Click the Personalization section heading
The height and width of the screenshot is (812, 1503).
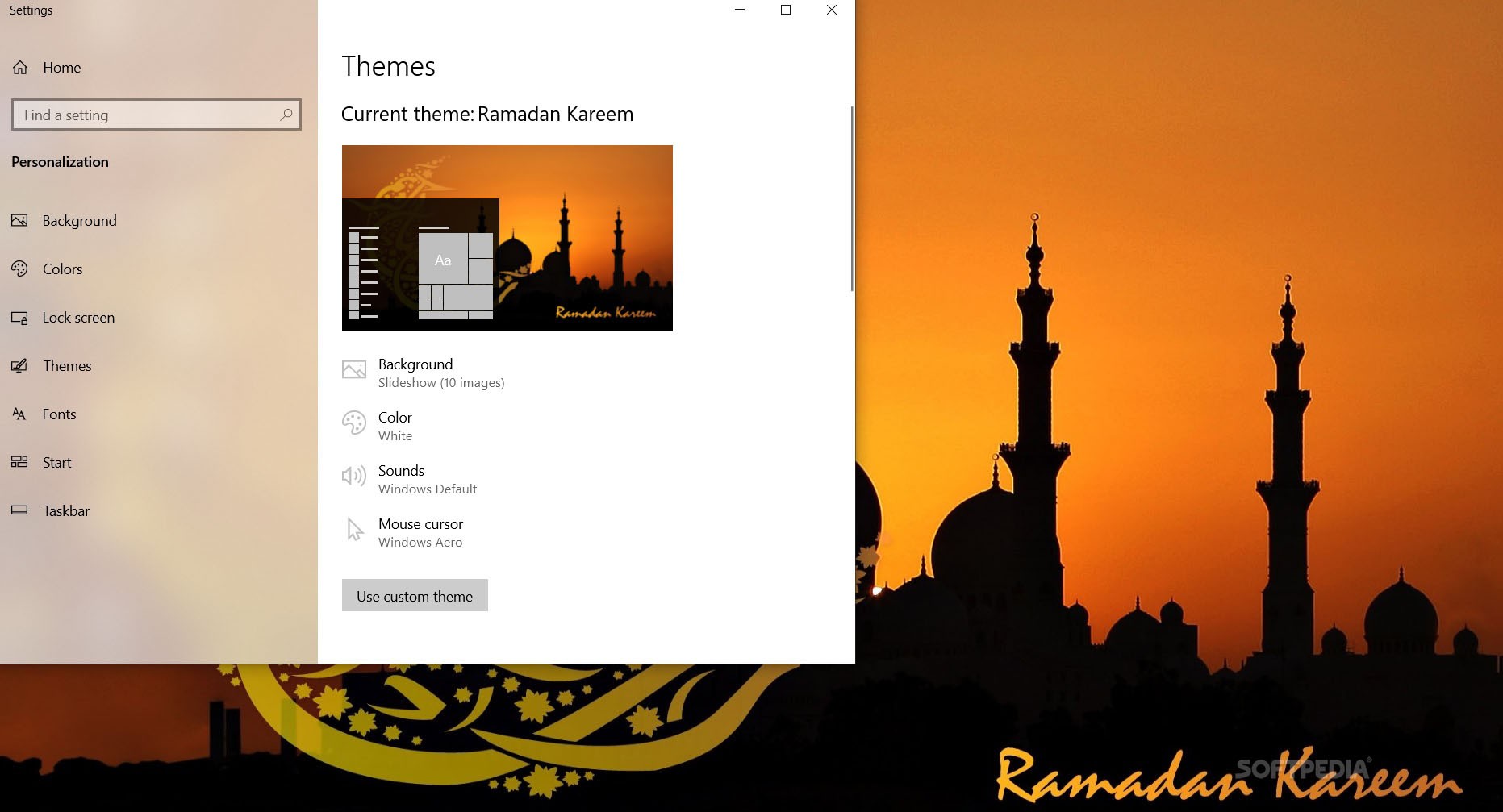tap(60, 162)
